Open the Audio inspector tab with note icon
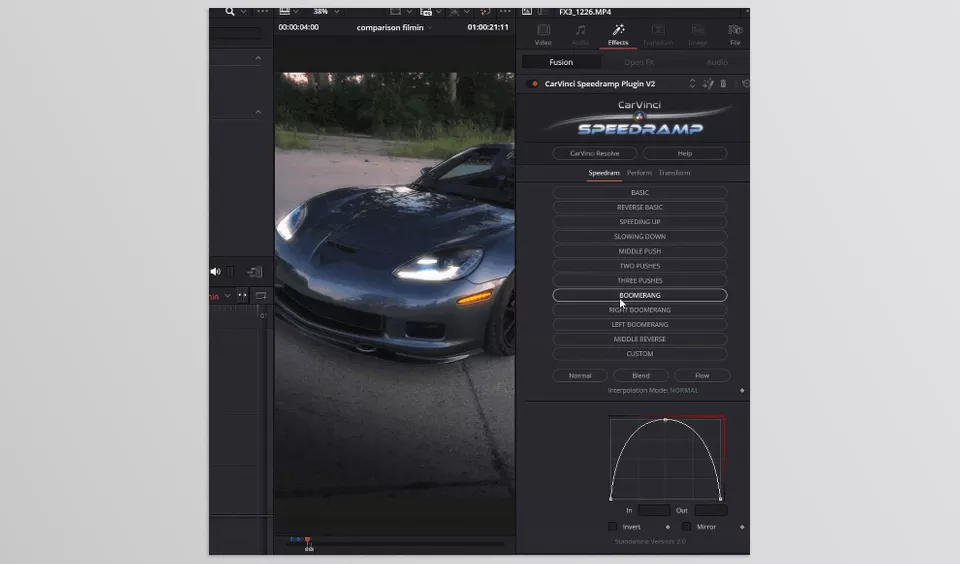 coord(580,35)
